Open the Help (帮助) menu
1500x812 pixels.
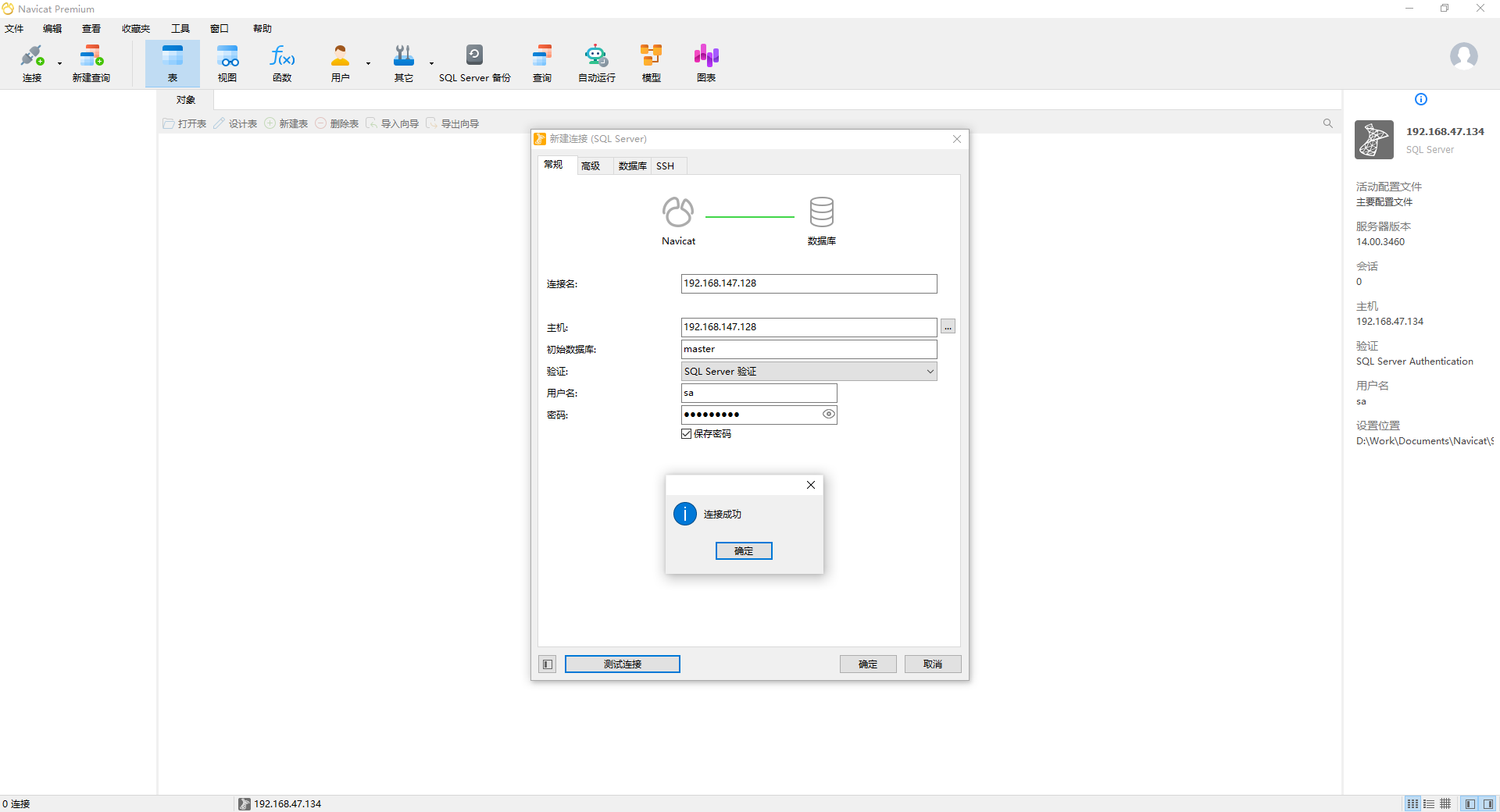pos(262,29)
